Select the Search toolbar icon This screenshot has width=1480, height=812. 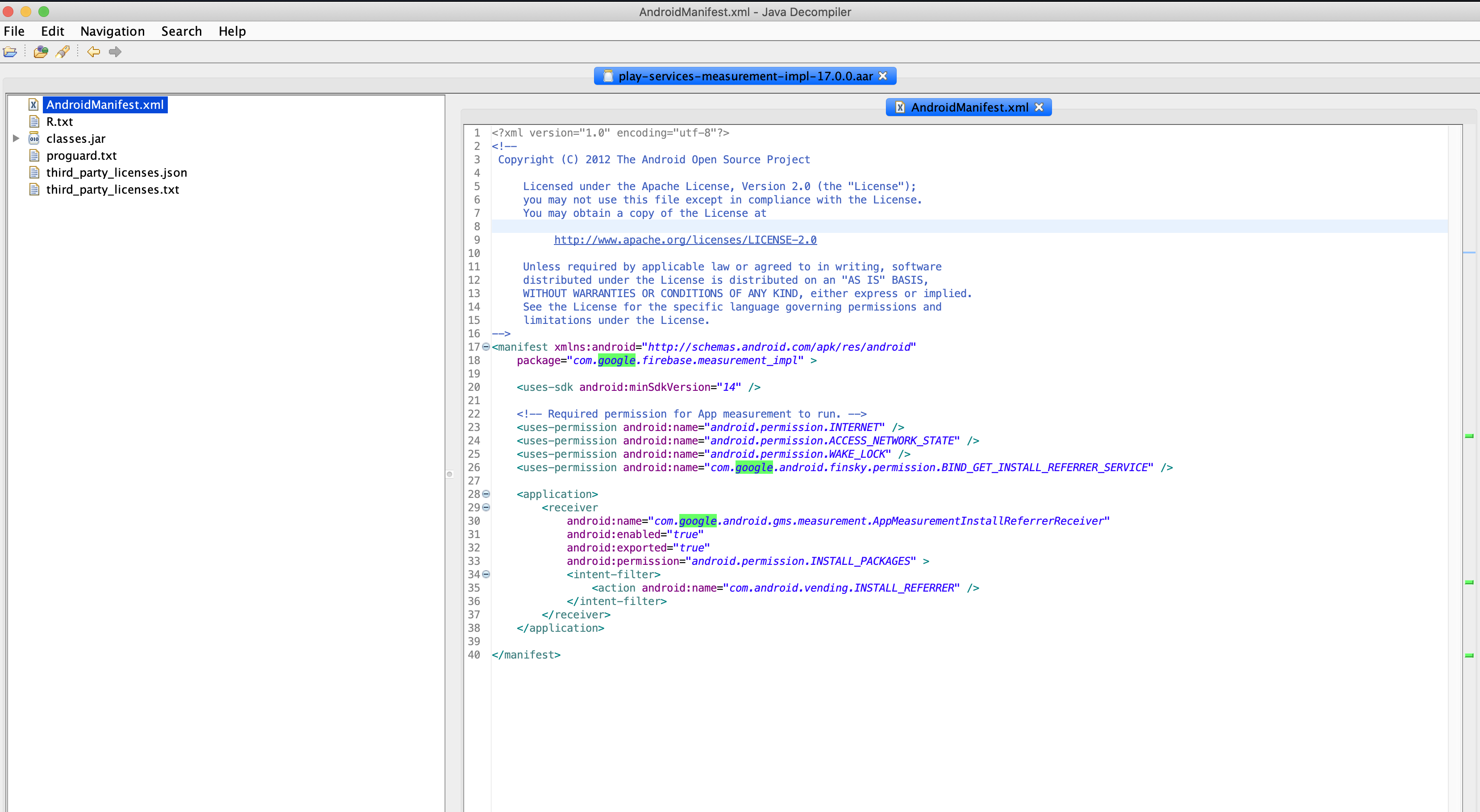(x=62, y=52)
